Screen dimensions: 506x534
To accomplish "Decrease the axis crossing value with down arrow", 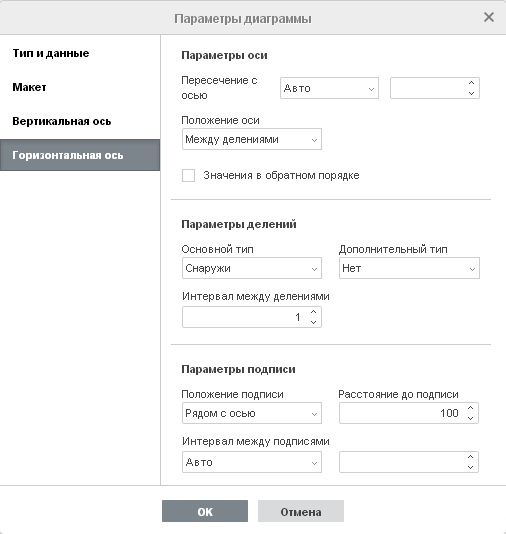I will click(471, 93).
